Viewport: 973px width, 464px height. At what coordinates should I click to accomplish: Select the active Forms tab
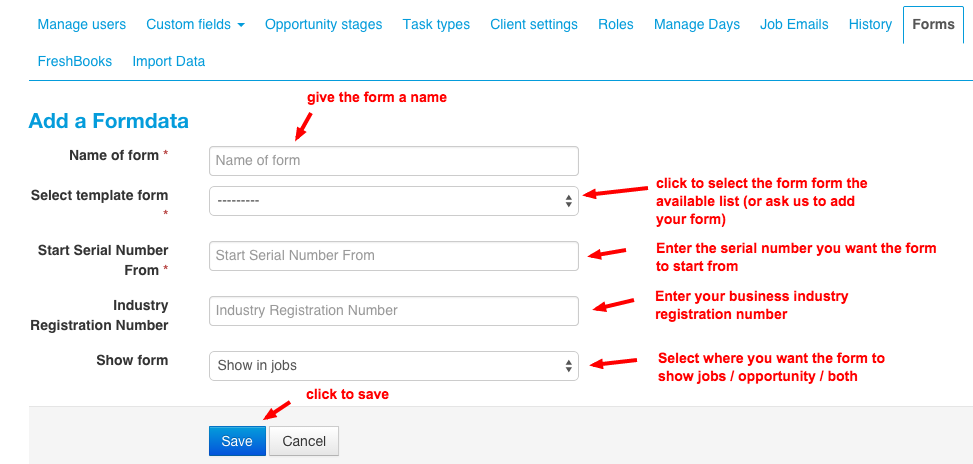click(933, 24)
